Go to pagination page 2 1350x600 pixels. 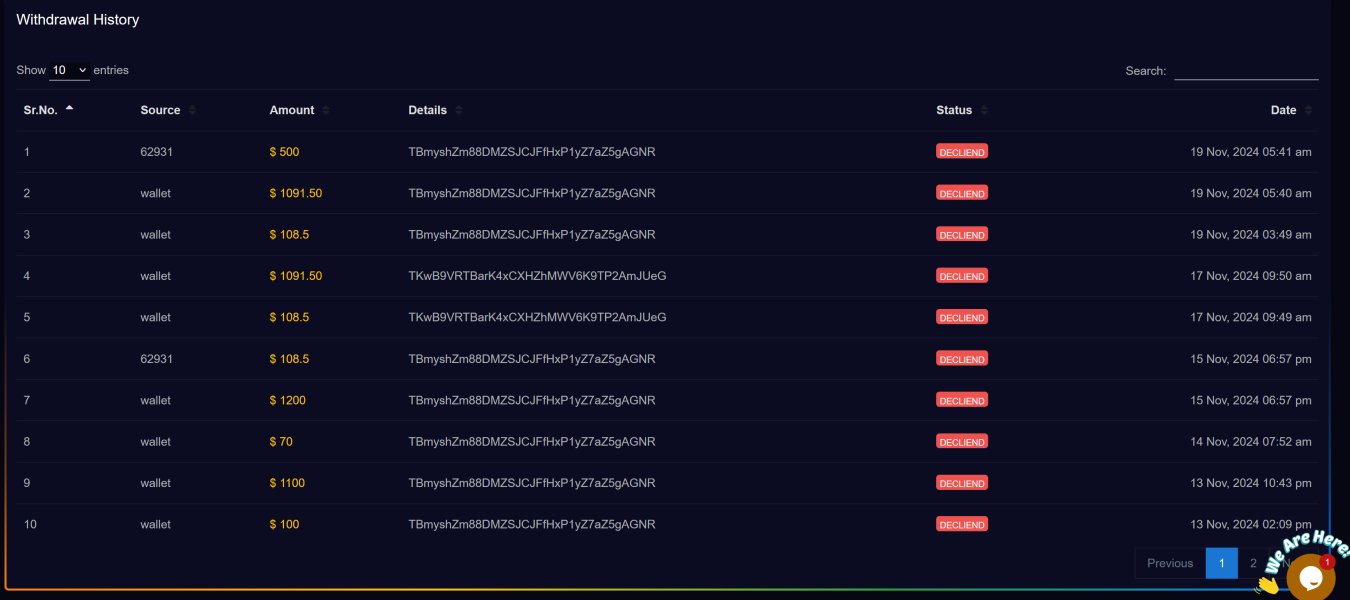pos(1253,563)
